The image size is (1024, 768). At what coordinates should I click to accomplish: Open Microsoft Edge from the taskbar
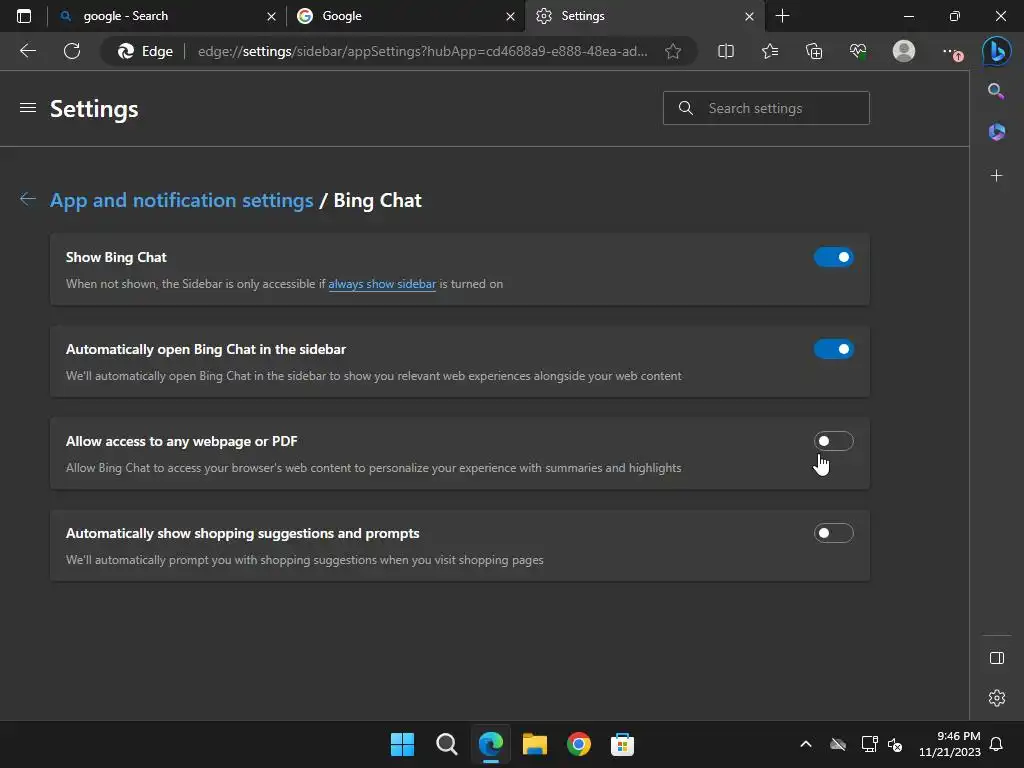[x=490, y=744]
